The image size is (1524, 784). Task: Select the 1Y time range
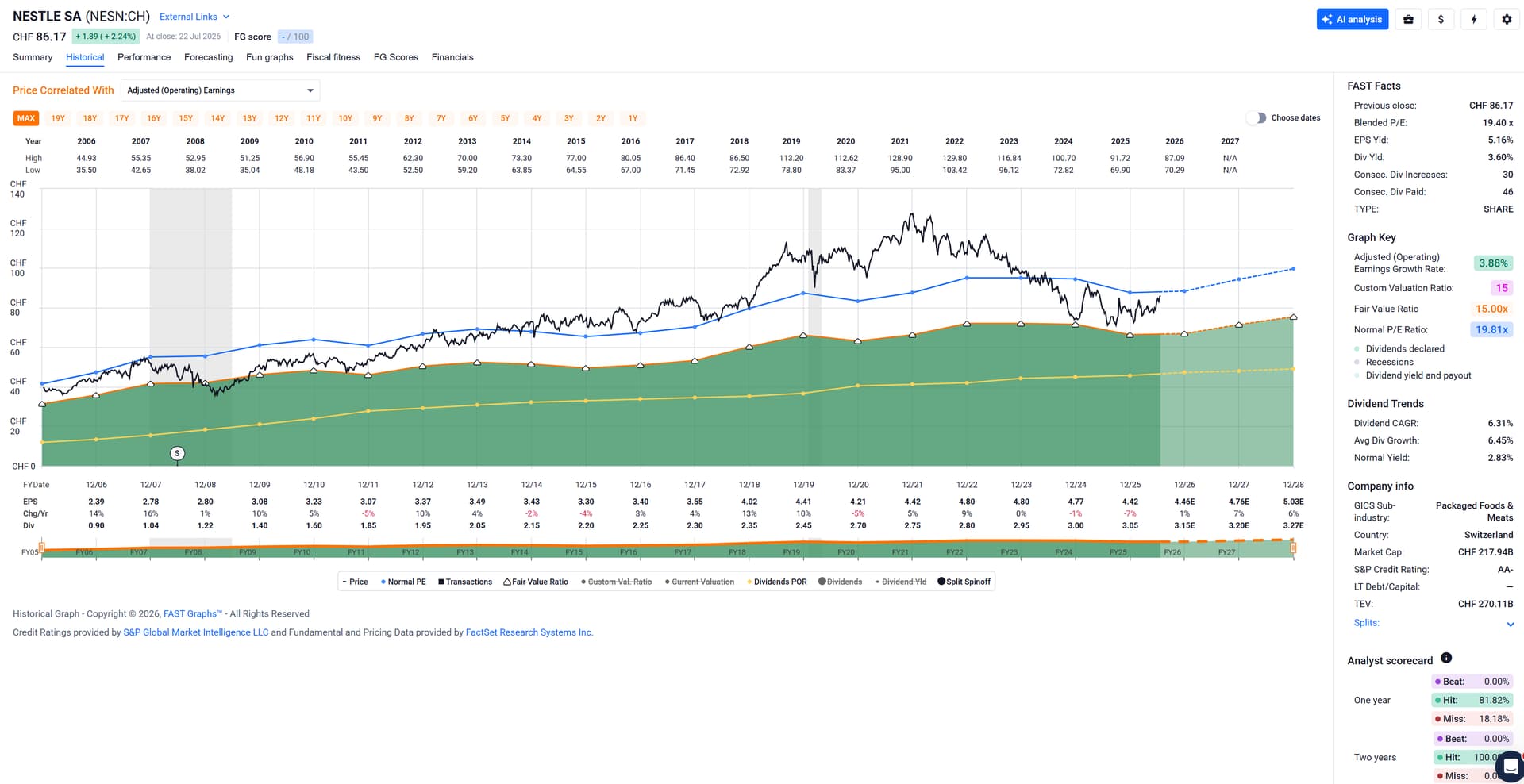pos(633,118)
